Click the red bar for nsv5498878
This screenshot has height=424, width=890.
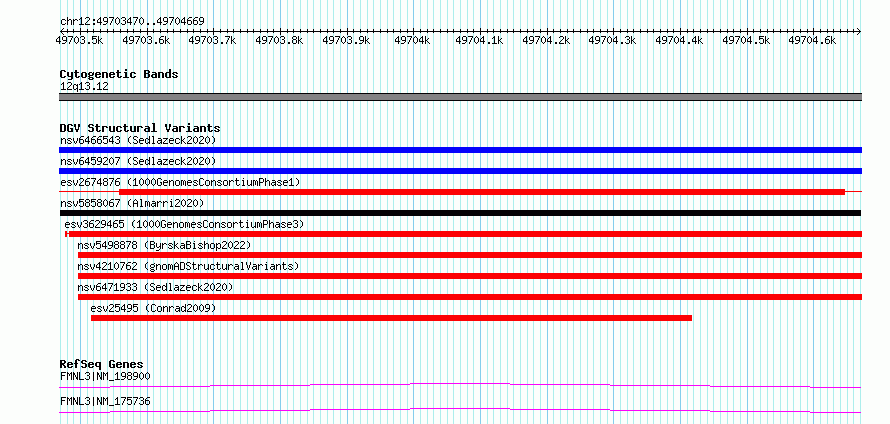coord(470,255)
